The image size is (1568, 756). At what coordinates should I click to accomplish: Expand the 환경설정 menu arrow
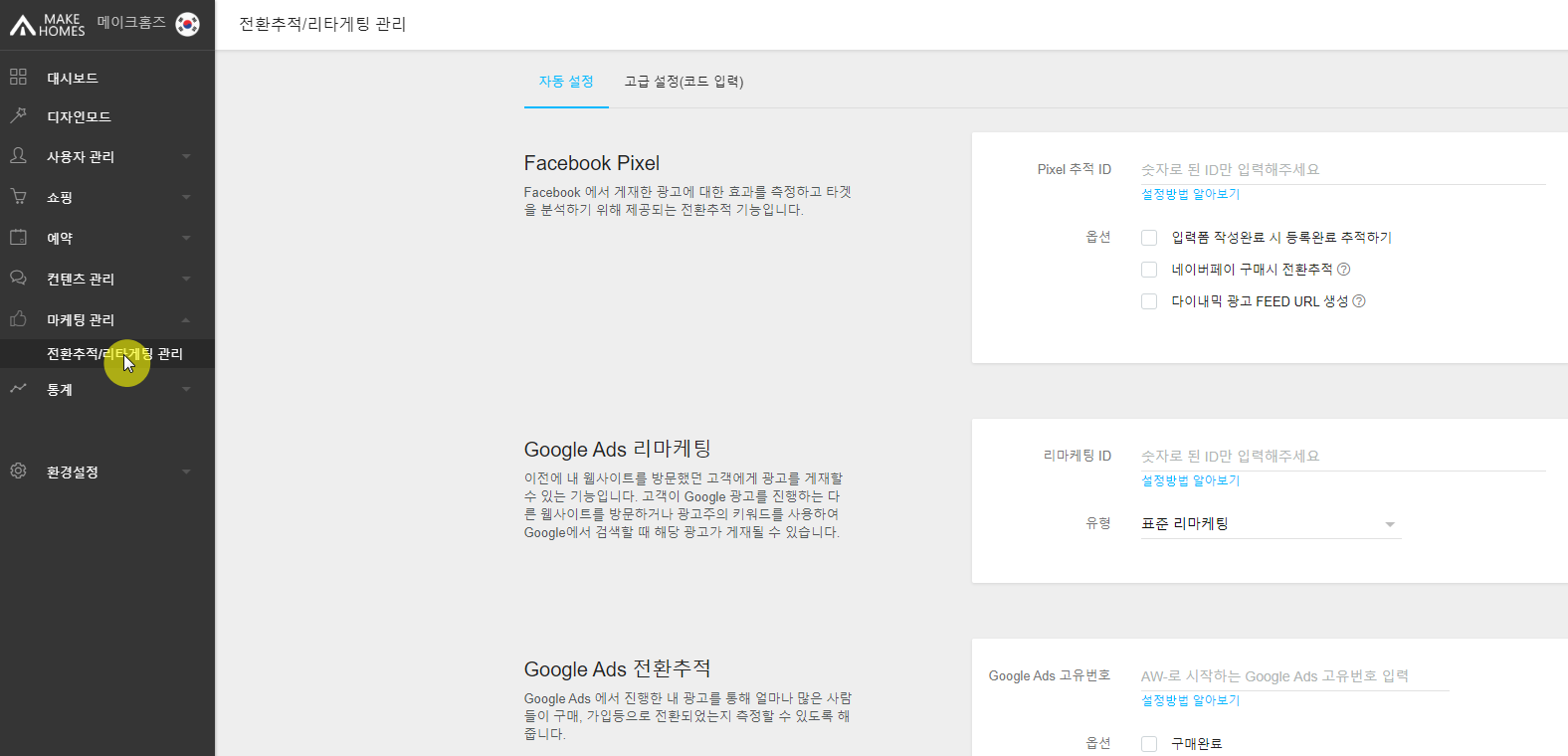pyautogui.click(x=186, y=472)
